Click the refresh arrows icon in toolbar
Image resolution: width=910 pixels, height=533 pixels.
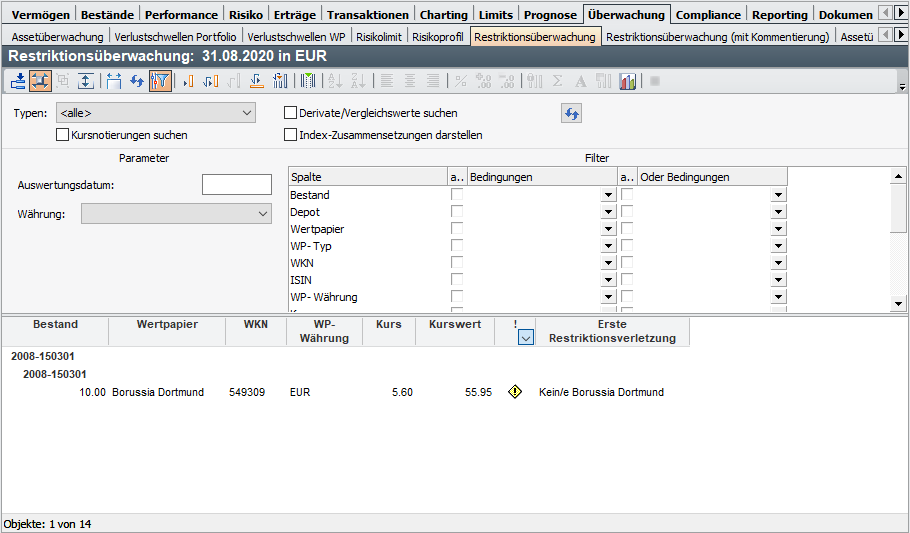137,82
